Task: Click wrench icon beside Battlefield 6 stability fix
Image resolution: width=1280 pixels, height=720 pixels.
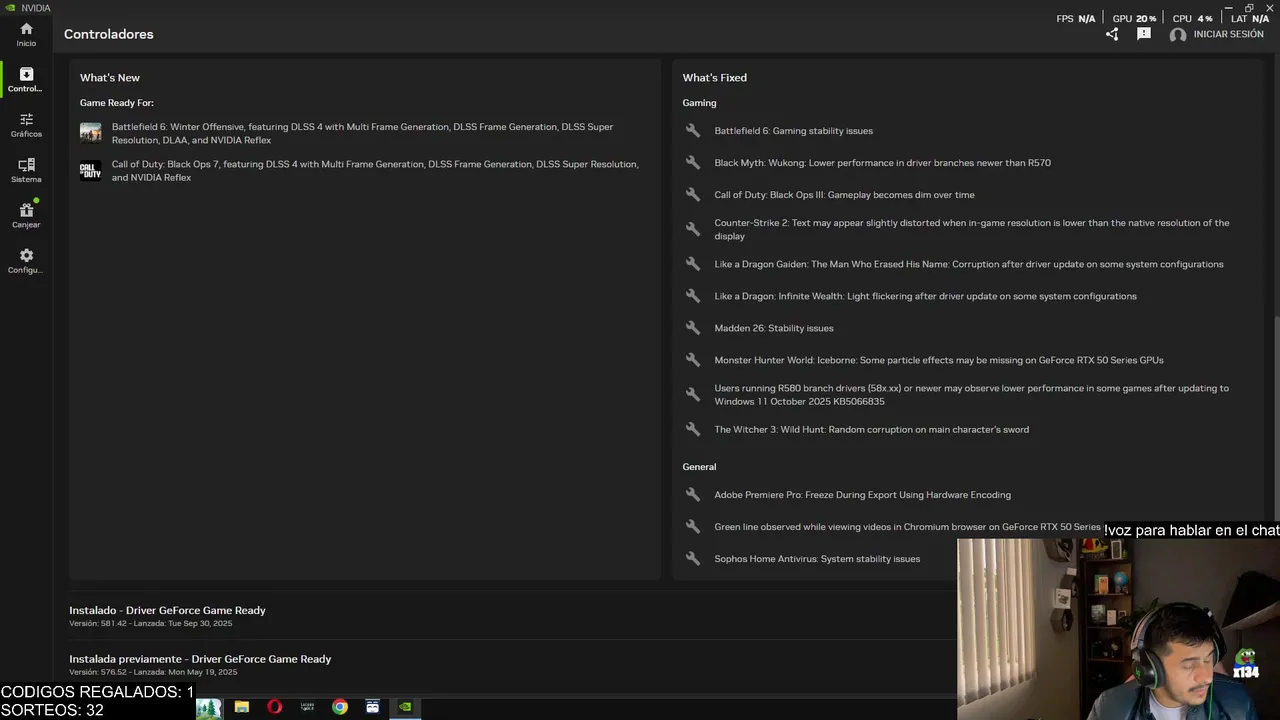Action: 693,131
